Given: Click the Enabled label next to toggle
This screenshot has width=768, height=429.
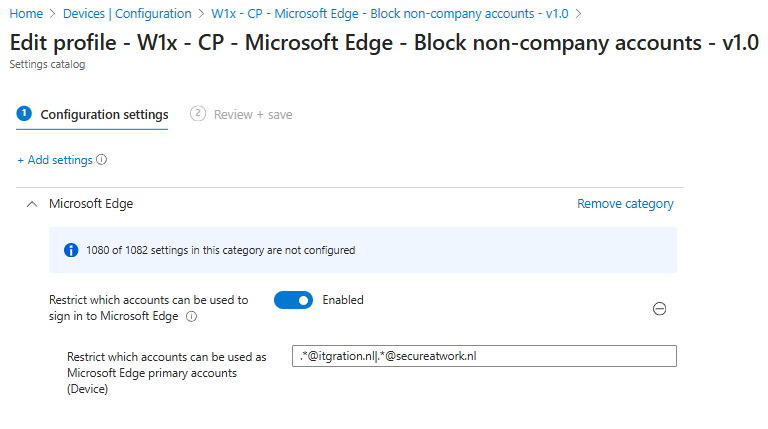Looking at the screenshot, I should [x=343, y=300].
